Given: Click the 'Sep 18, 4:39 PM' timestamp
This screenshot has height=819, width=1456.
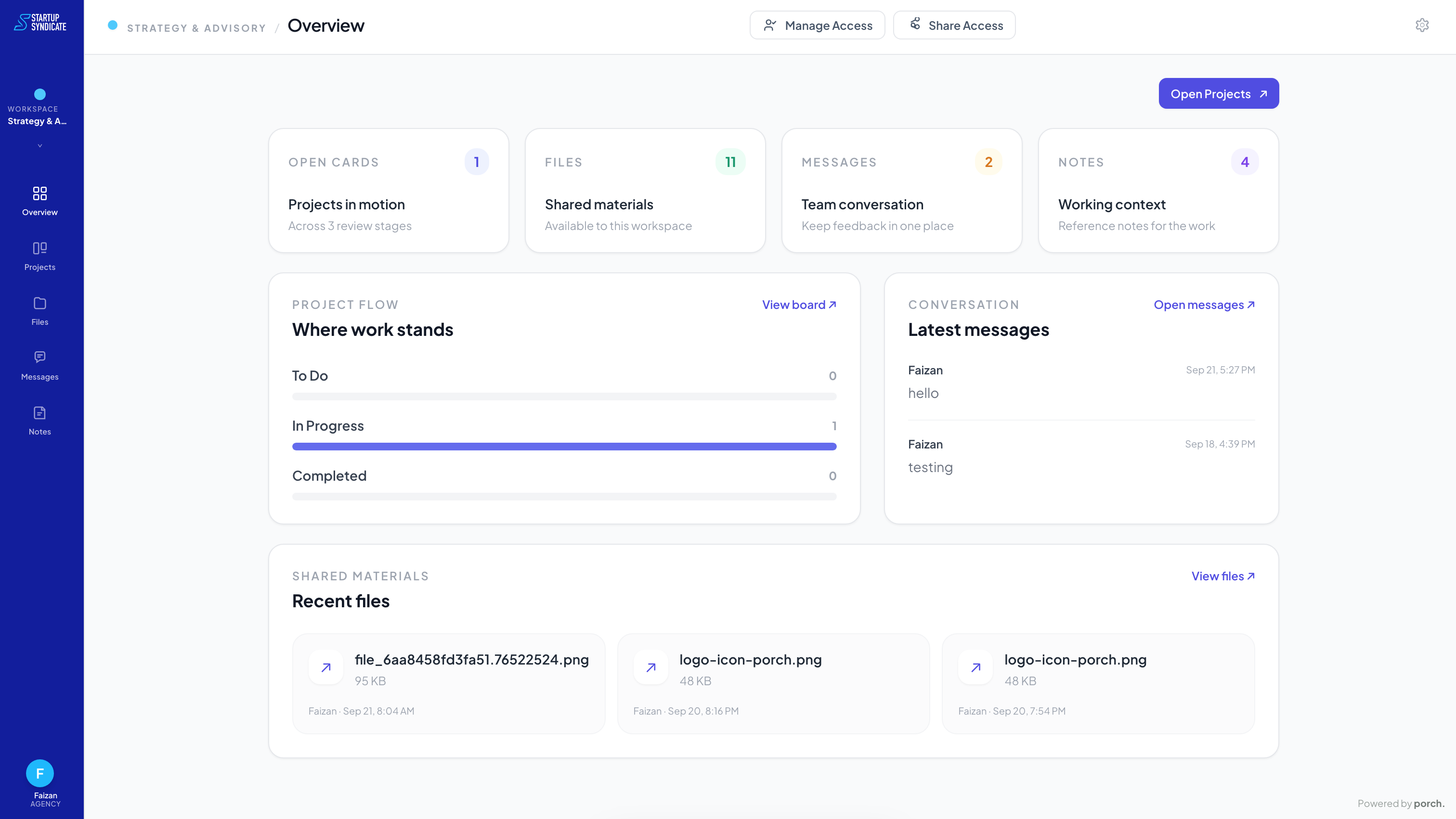Looking at the screenshot, I should click(1220, 444).
